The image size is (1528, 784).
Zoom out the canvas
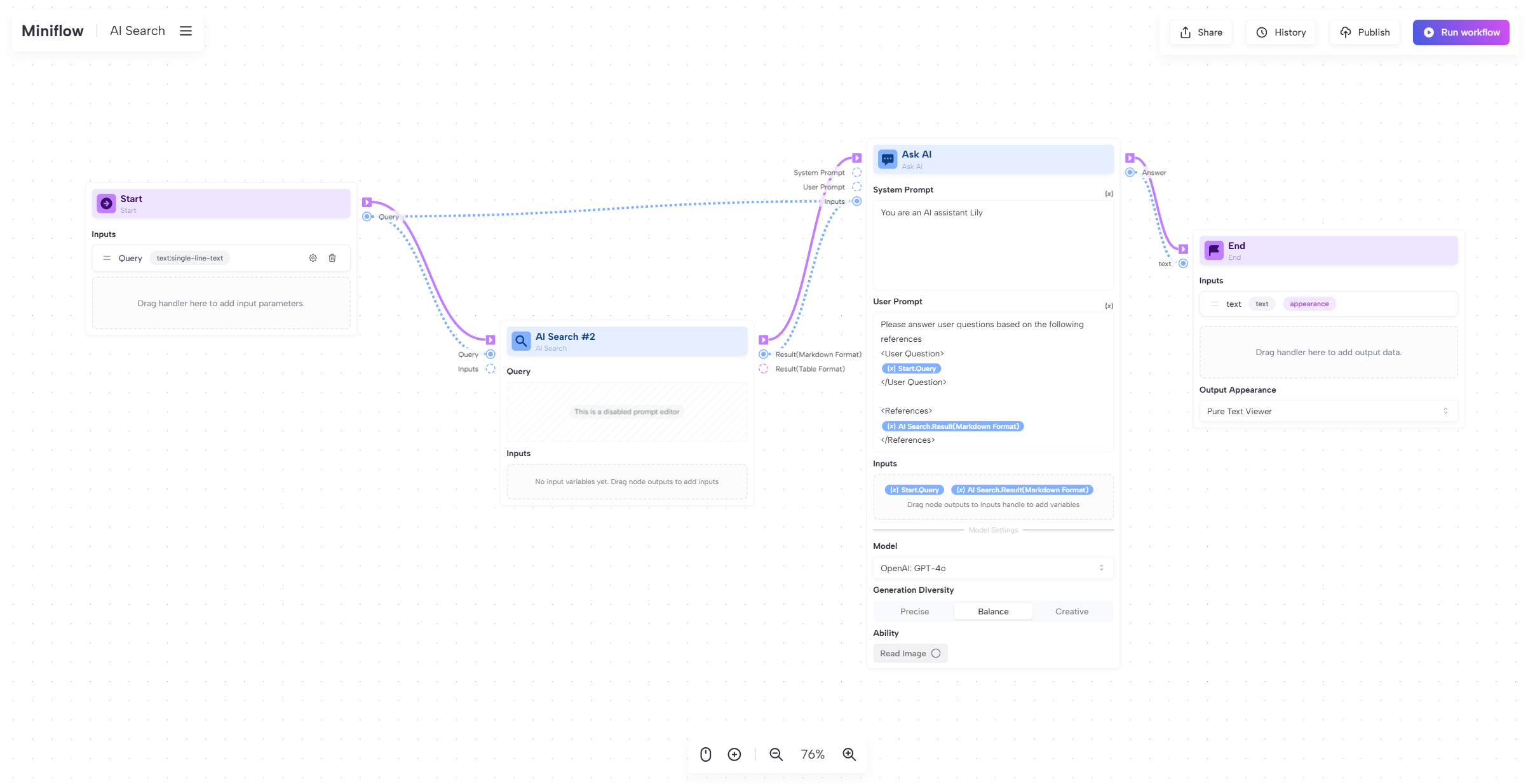tap(776, 754)
